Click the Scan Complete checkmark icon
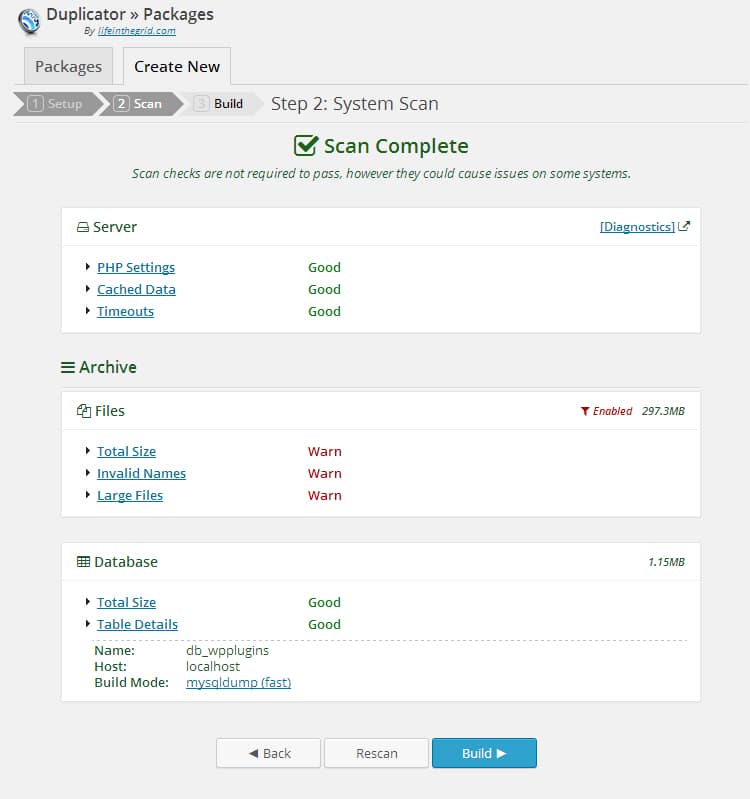The width and height of the screenshot is (750, 799). click(x=305, y=146)
